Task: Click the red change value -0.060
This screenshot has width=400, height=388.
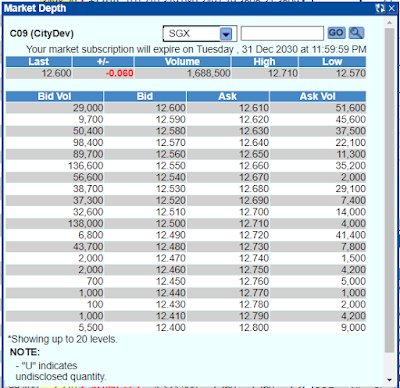Action: [x=120, y=73]
